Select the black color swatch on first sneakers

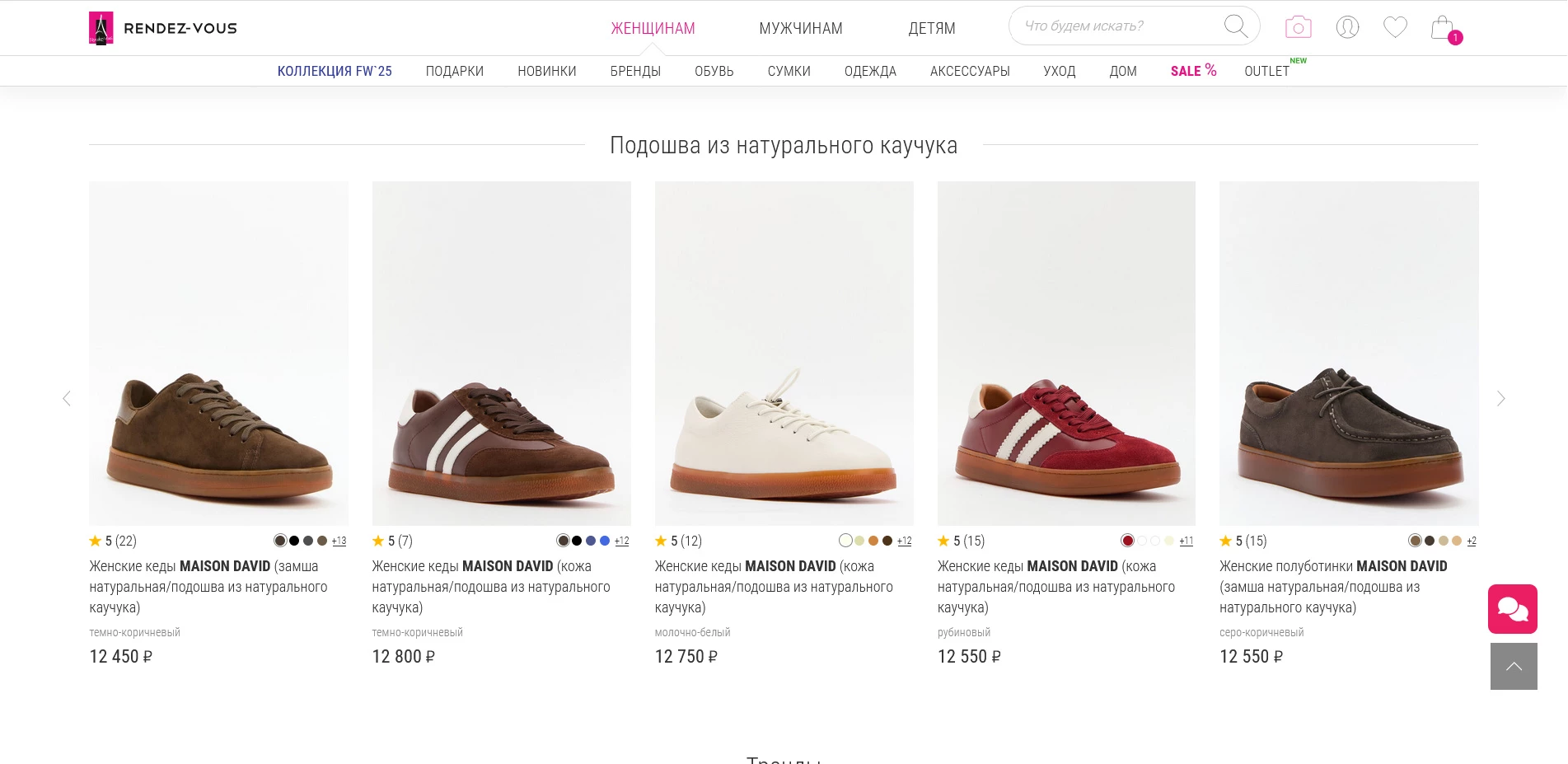pos(293,541)
